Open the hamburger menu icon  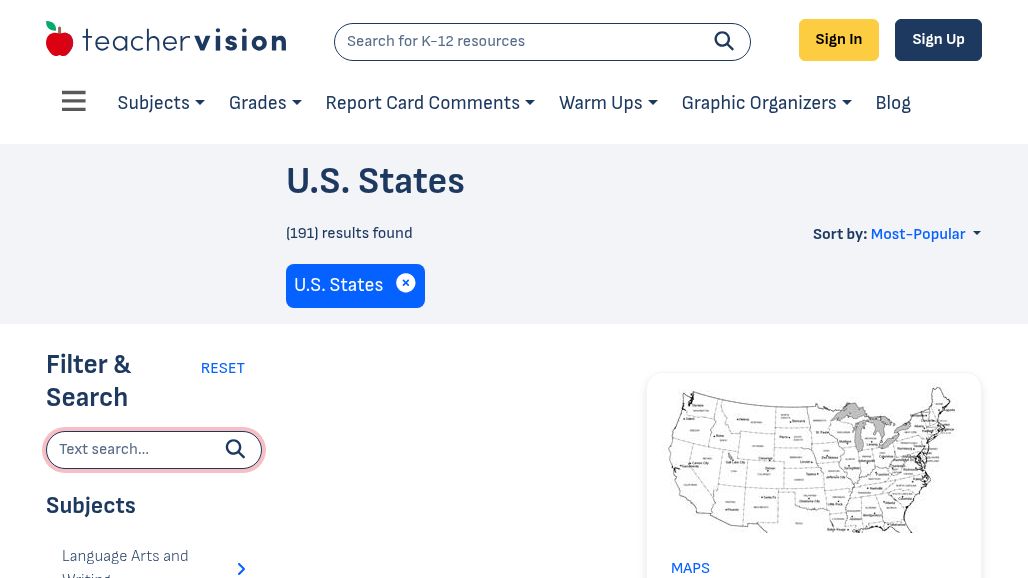click(74, 102)
